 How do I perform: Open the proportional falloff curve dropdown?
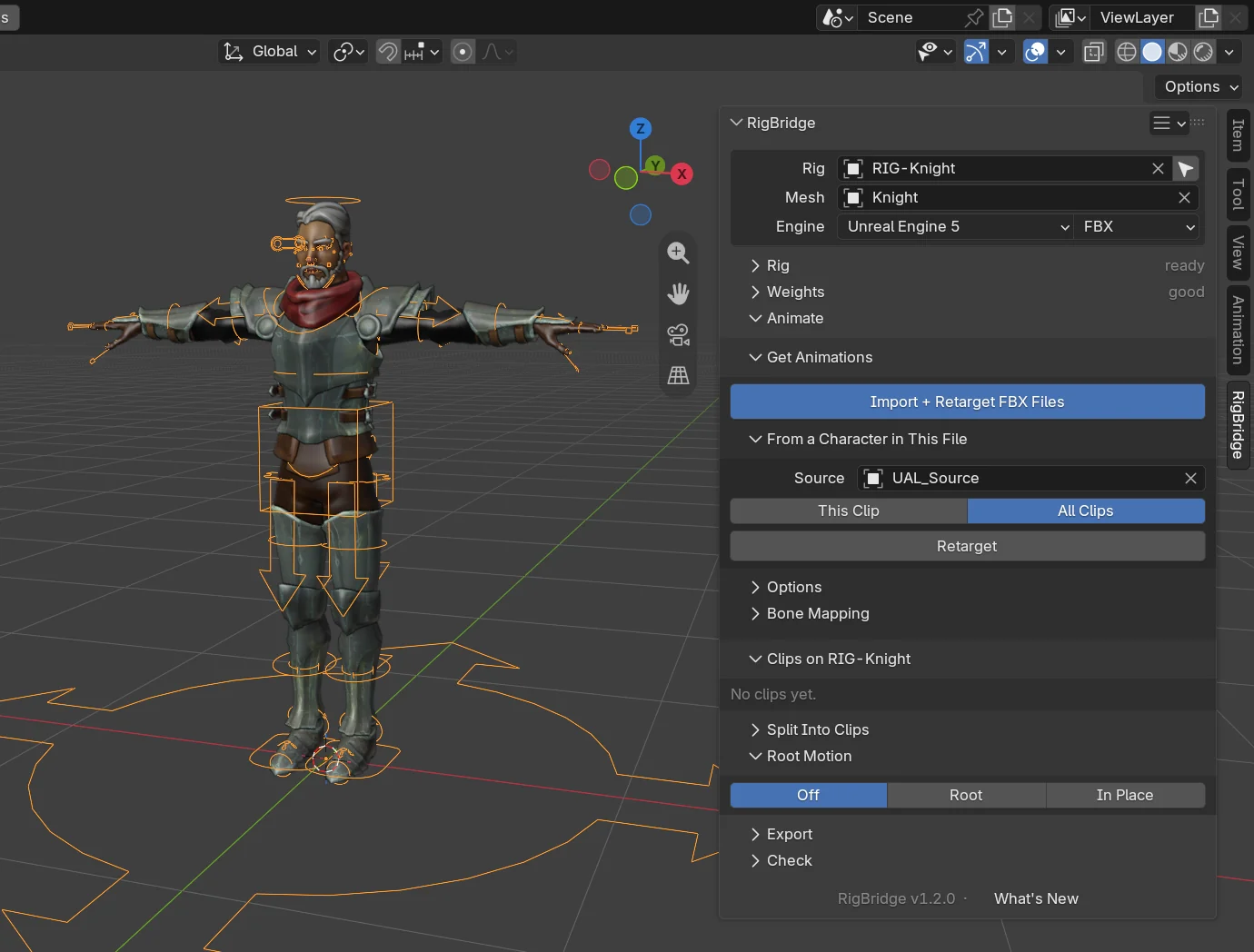497,52
